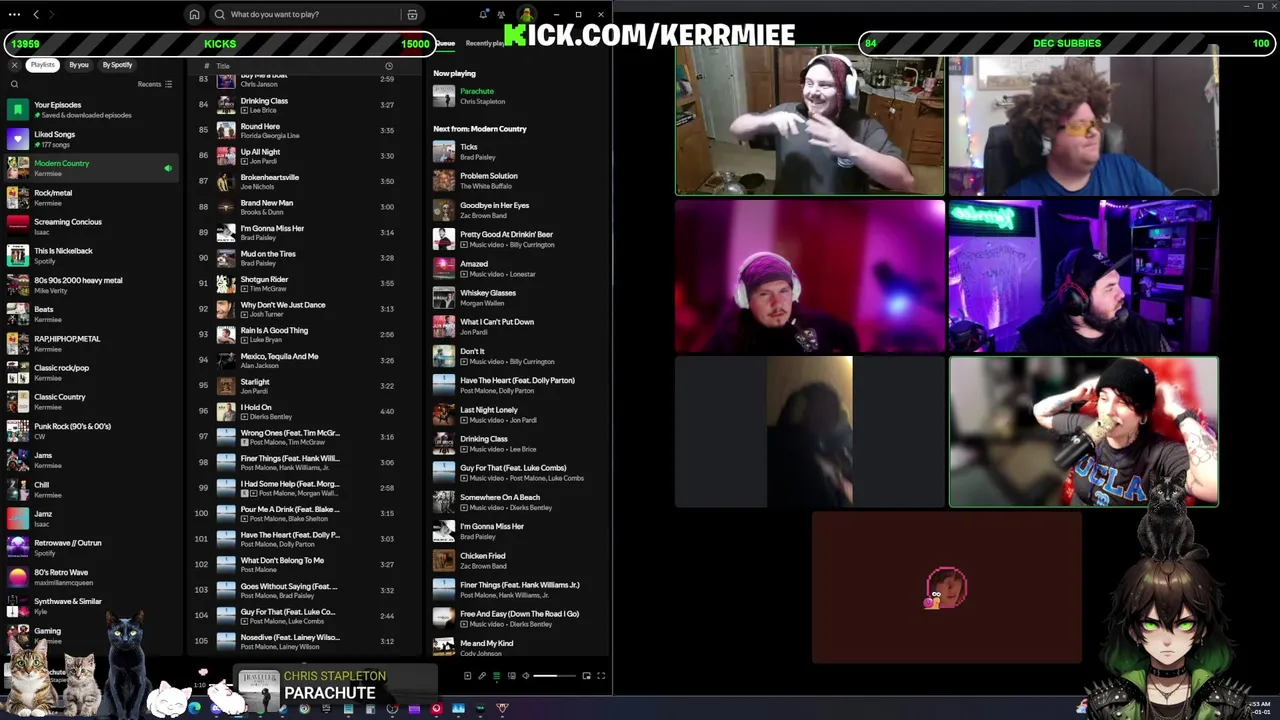Toggle the Queue icon in player bar

click(x=496, y=676)
